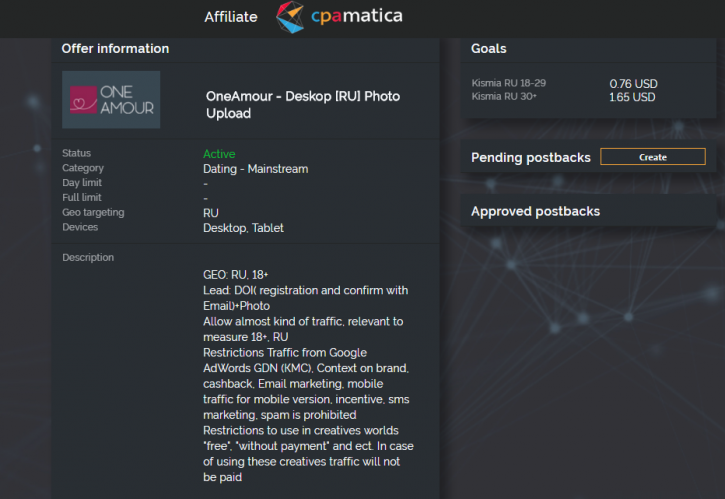Screen dimensions: 725x499
Task: Click the Full limit label
Action: click(82, 197)
